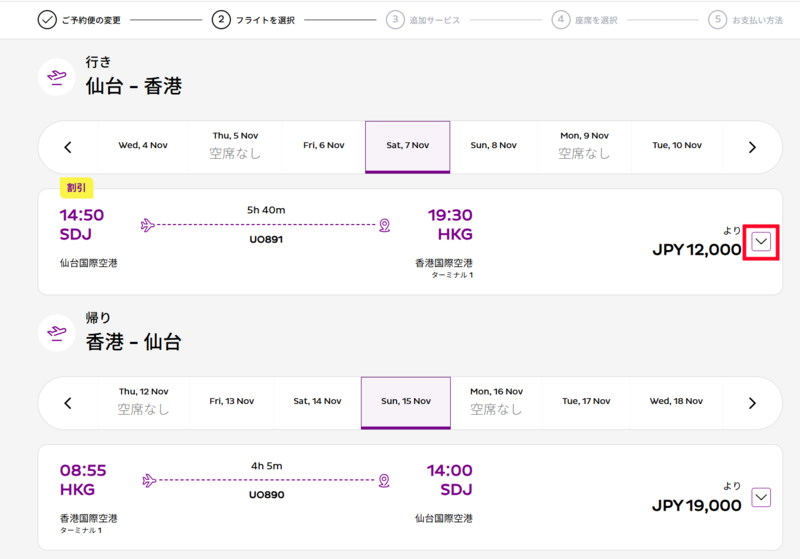Click next dates arrow for outbound flight
Image resolution: width=800 pixels, height=559 pixels.
tap(752, 147)
